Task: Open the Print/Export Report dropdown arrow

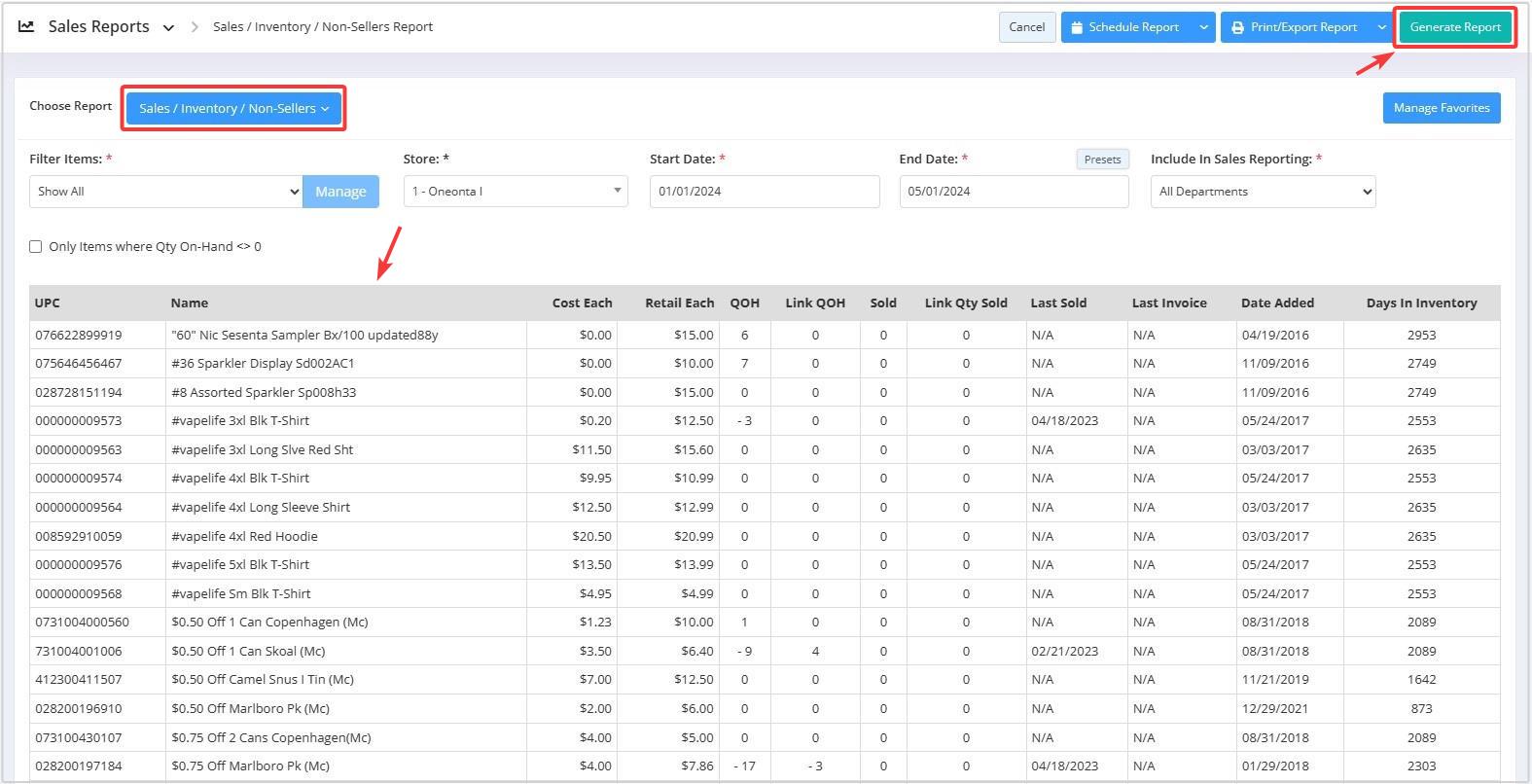Action: pos(1381,27)
